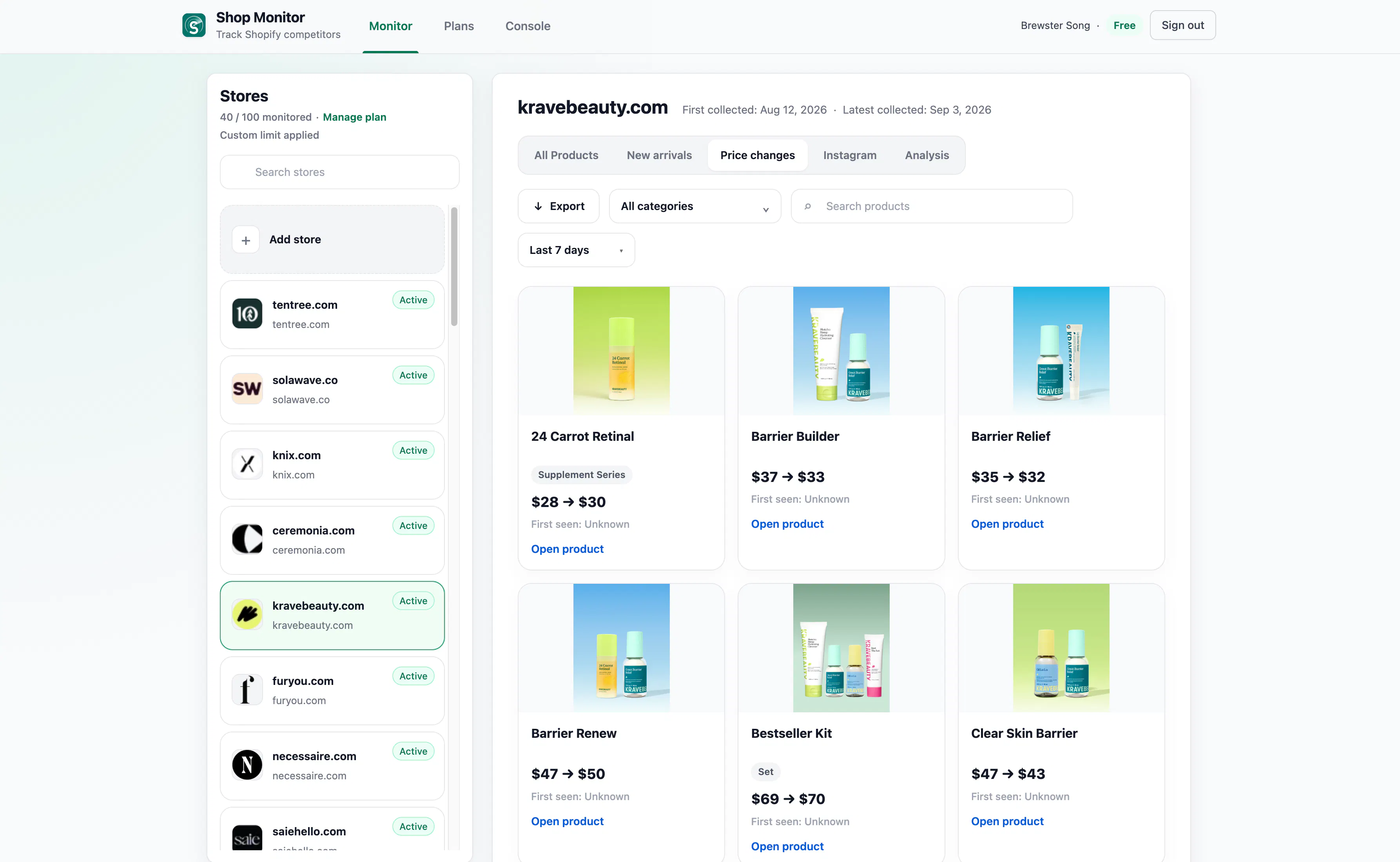Viewport: 1400px width, 862px height.
Task: Click the plus icon beside Add store
Action: [246, 240]
